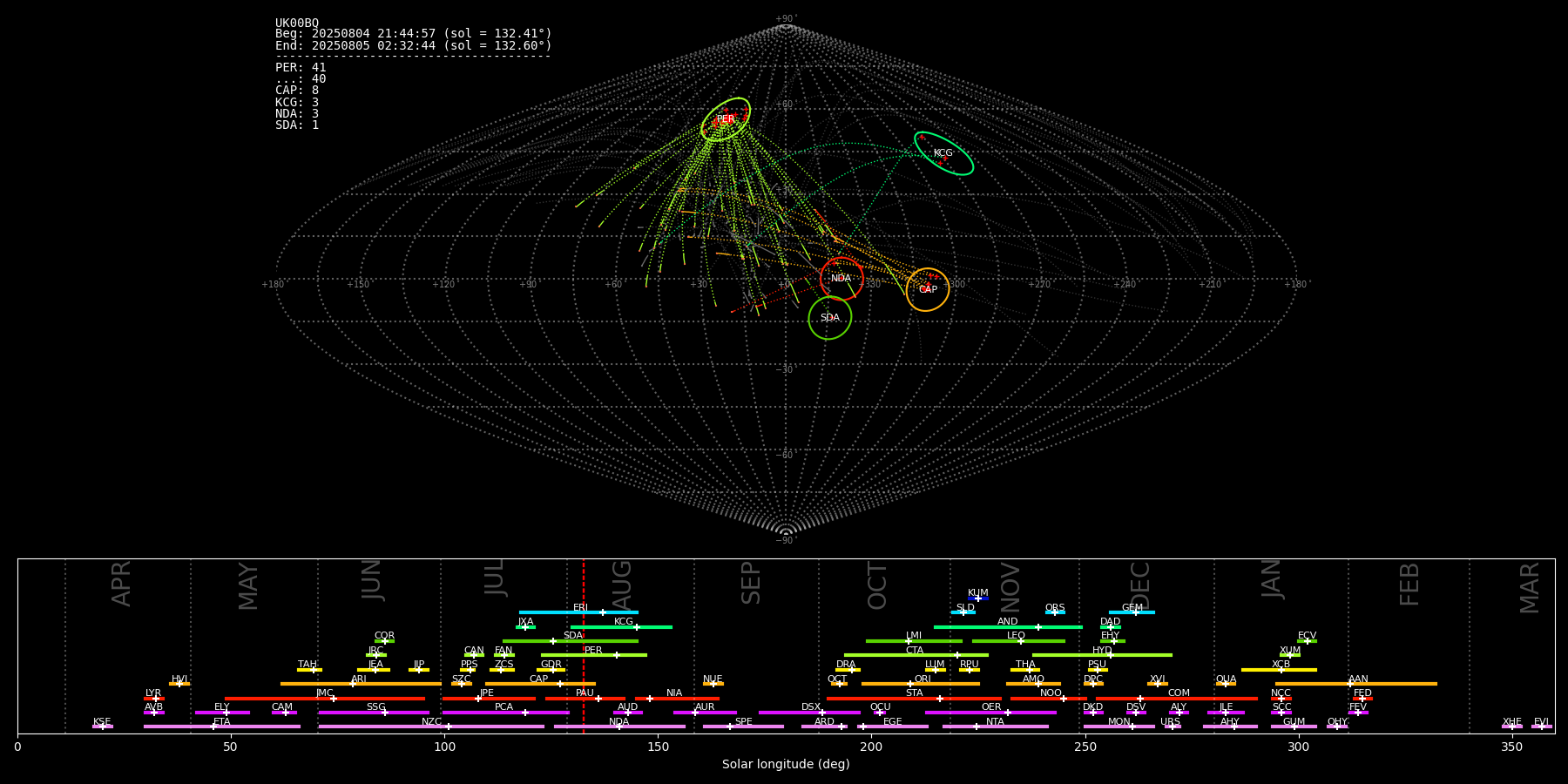Click the LYR shower label in timeline
The width and height of the screenshot is (1568, 784).
click(153, 693)
